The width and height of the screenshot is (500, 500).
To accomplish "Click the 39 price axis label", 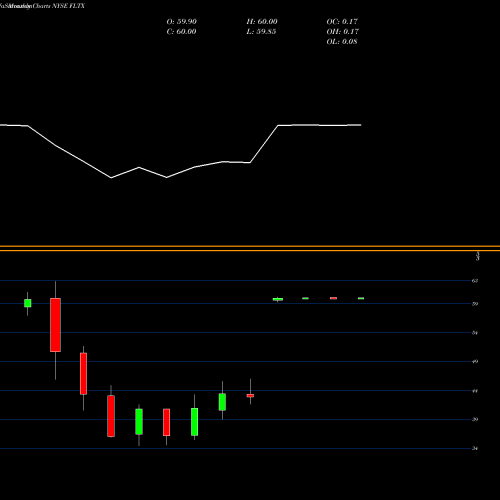I will 475,419.
